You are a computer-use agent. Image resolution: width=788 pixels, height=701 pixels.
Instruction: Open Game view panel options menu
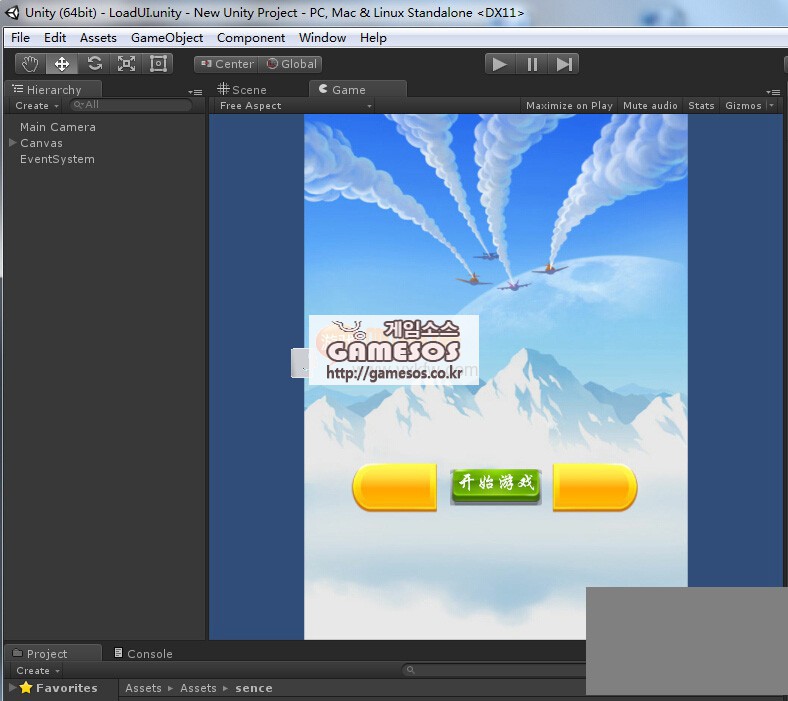773,92
